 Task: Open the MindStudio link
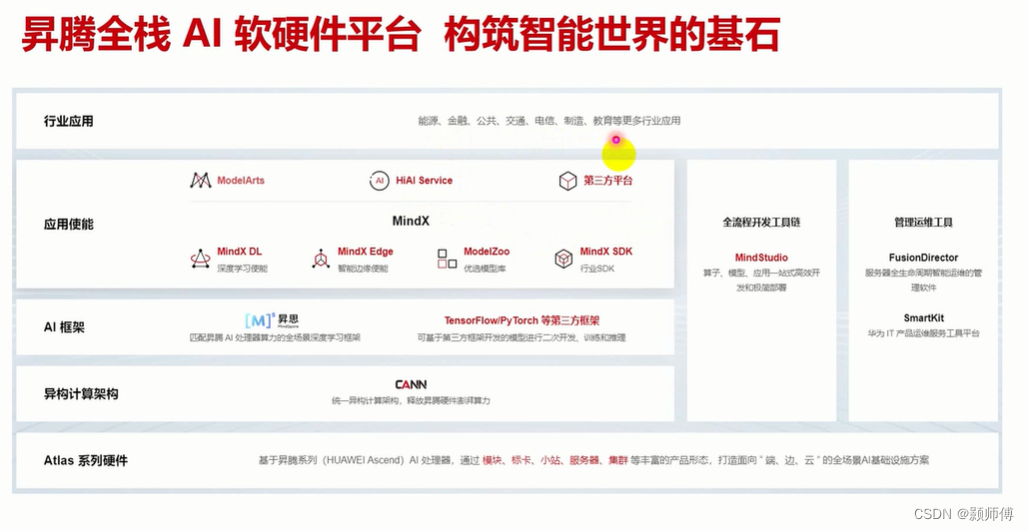761,257
